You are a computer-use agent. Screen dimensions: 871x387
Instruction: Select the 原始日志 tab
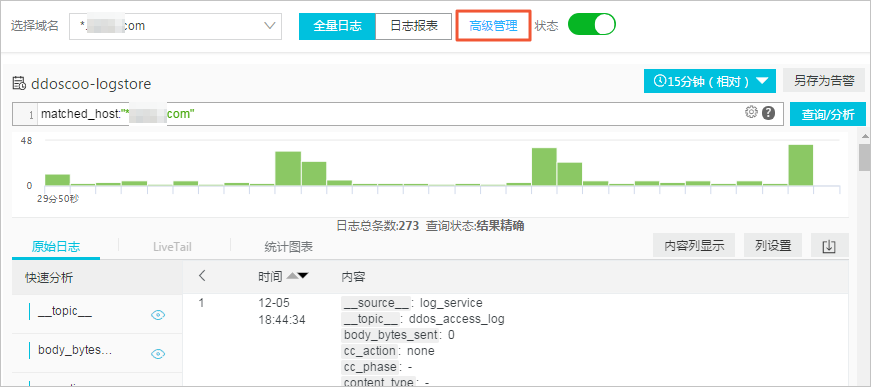pos(56,247)
